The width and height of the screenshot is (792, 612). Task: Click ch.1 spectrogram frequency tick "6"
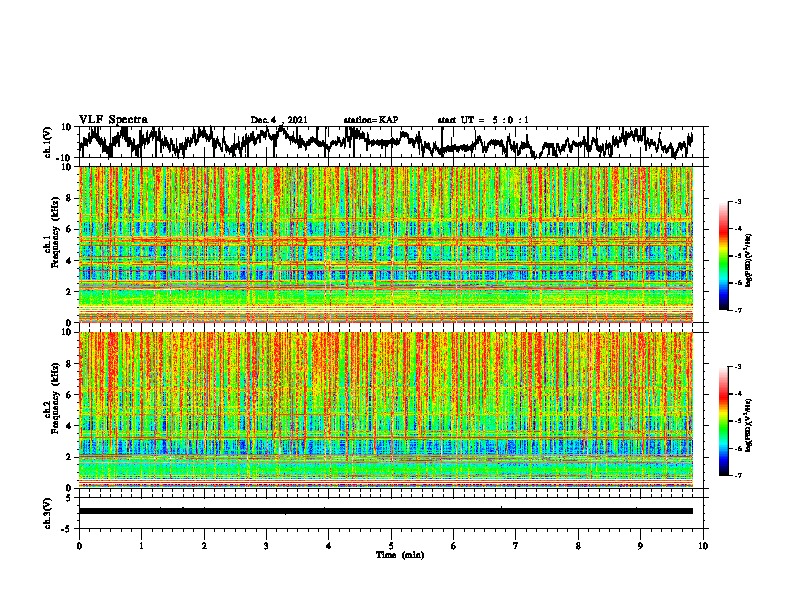tap(70, 229)
